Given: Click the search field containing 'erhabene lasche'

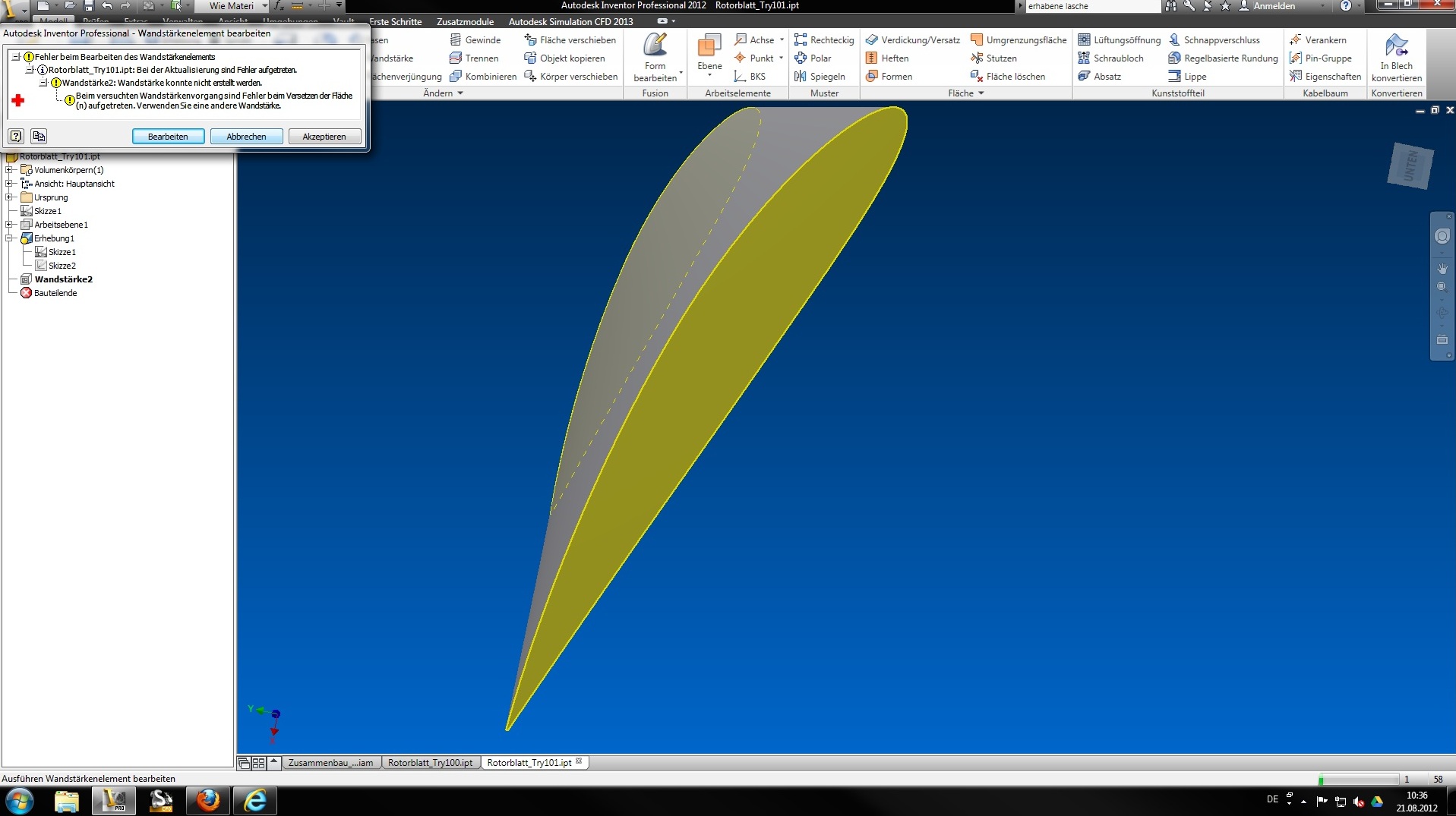Looking at the screenshot, I should pyautogui.click(x=1092, y=6).
